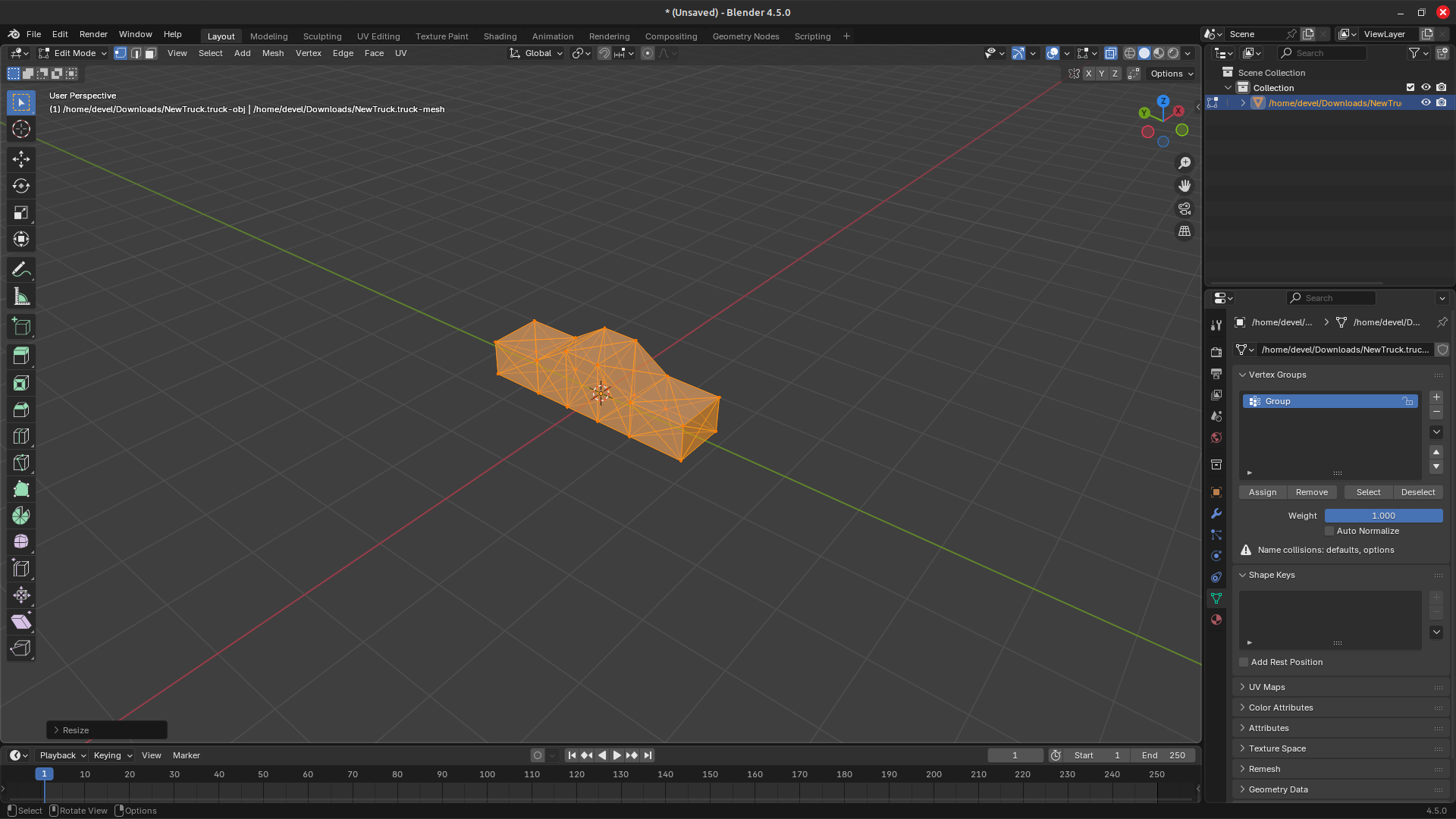Select the Shrink/Fatten tool
This screenshot has width=1456, height=819.
pos(21,595)
